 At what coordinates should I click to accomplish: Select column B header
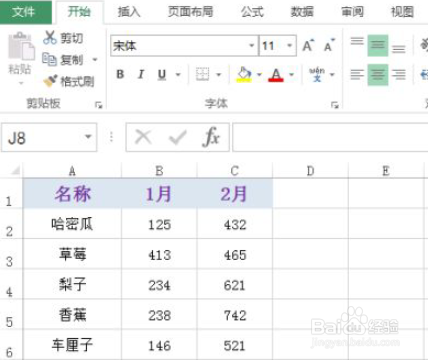pyautogui.click(x=159, y=171)
